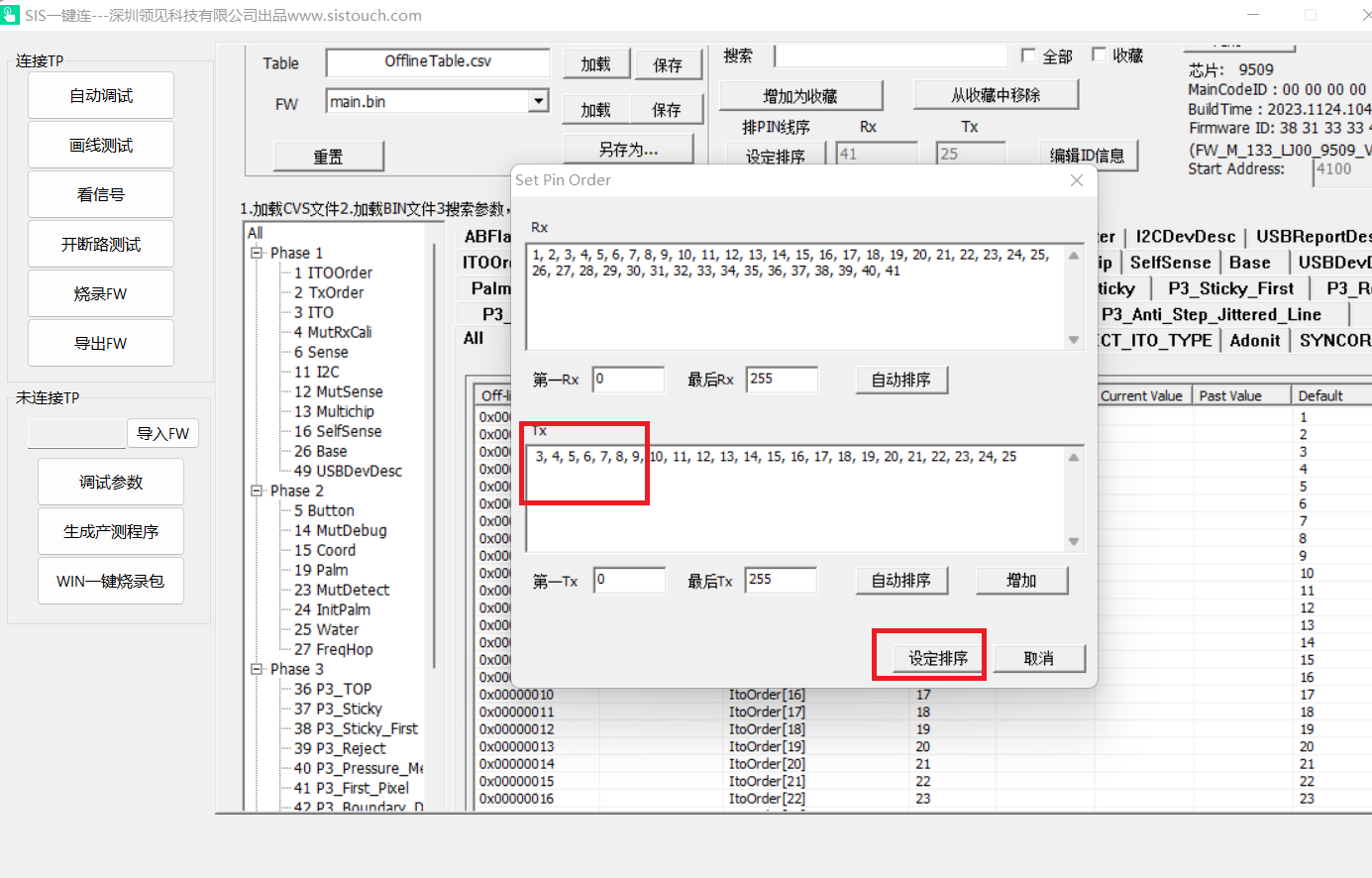Click the SIS app icon in title bar

tap(10, 15)
